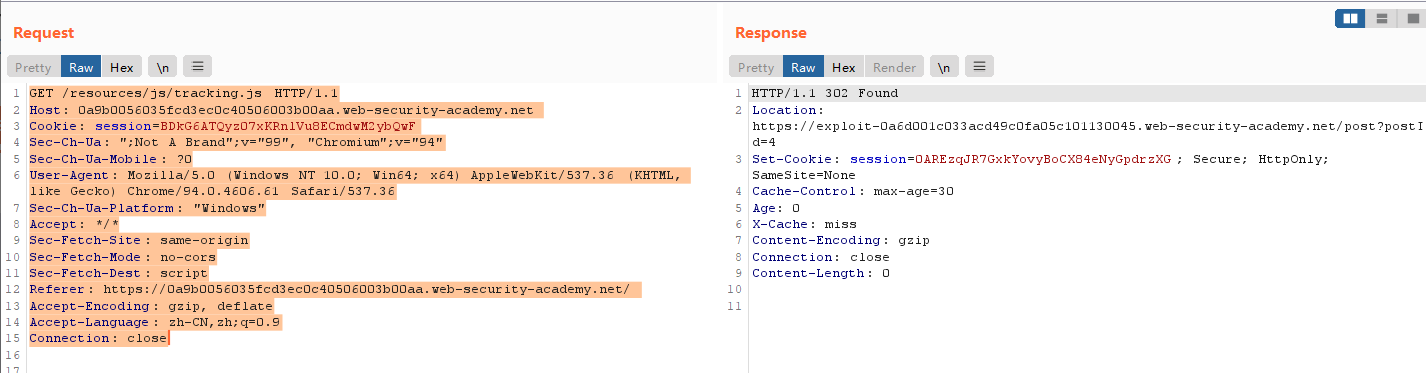The height and width of the screenshot is (373, 1426).
Task: Click the Sec-Fetch-Dest: script header
Action: [119, 273]
